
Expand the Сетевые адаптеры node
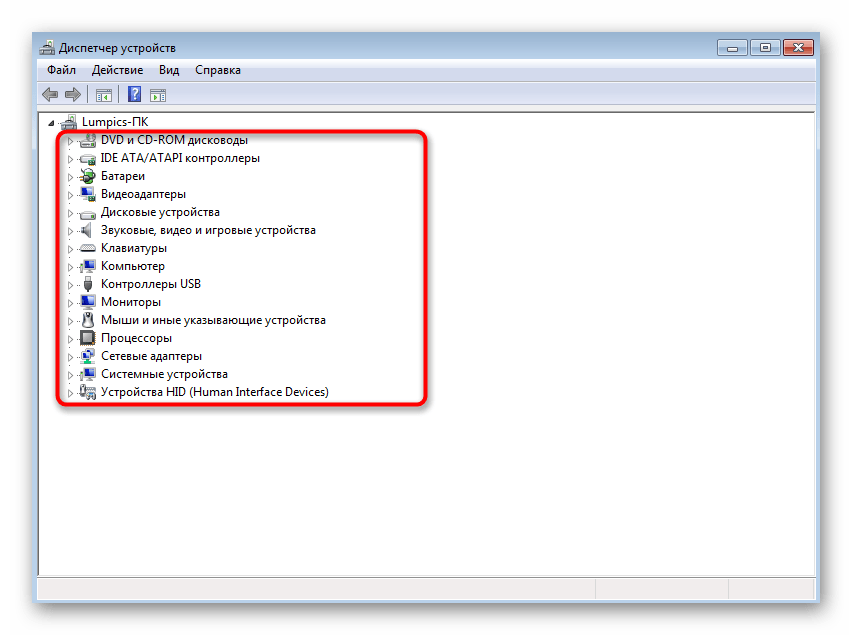coord(70,356)
